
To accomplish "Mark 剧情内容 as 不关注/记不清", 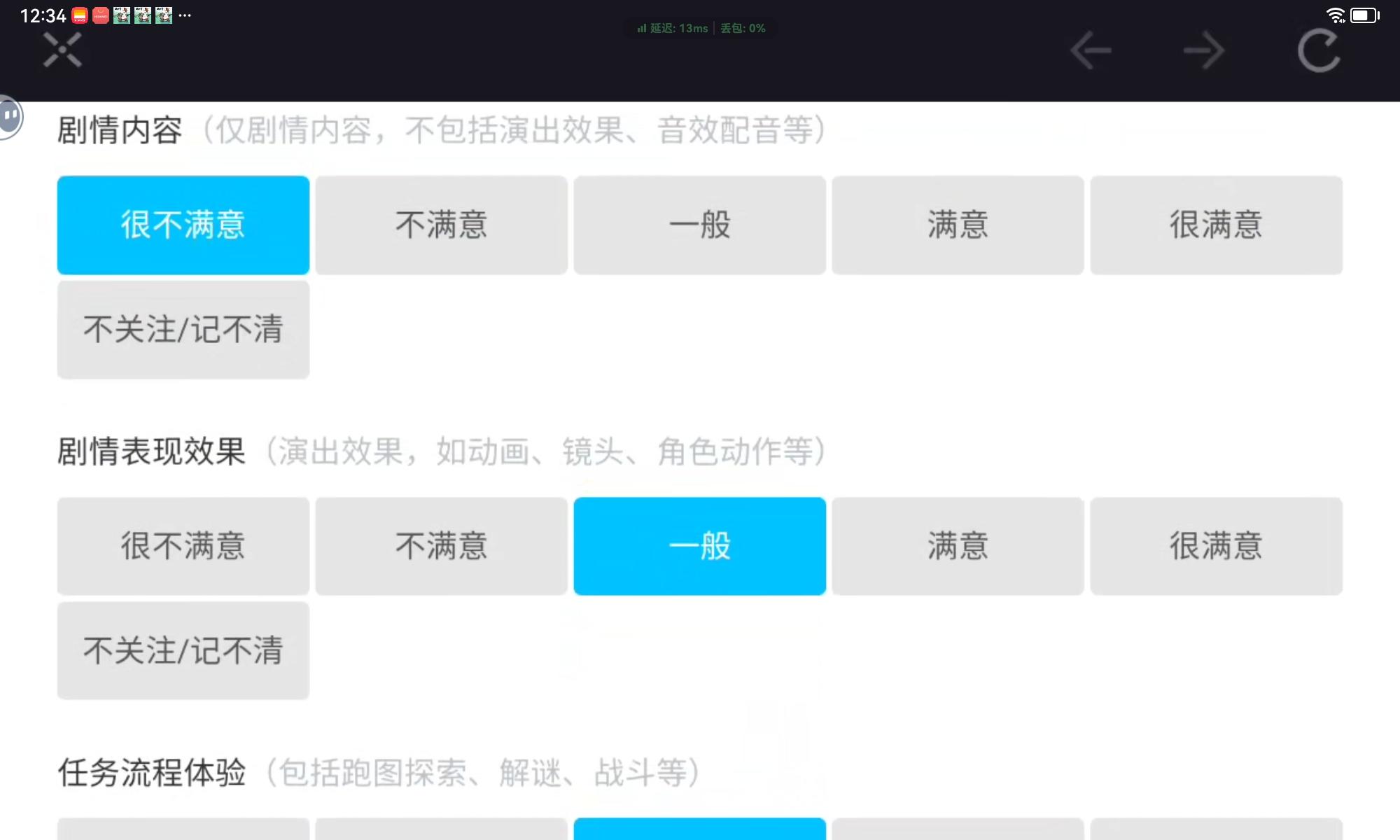I will [183, 329].
